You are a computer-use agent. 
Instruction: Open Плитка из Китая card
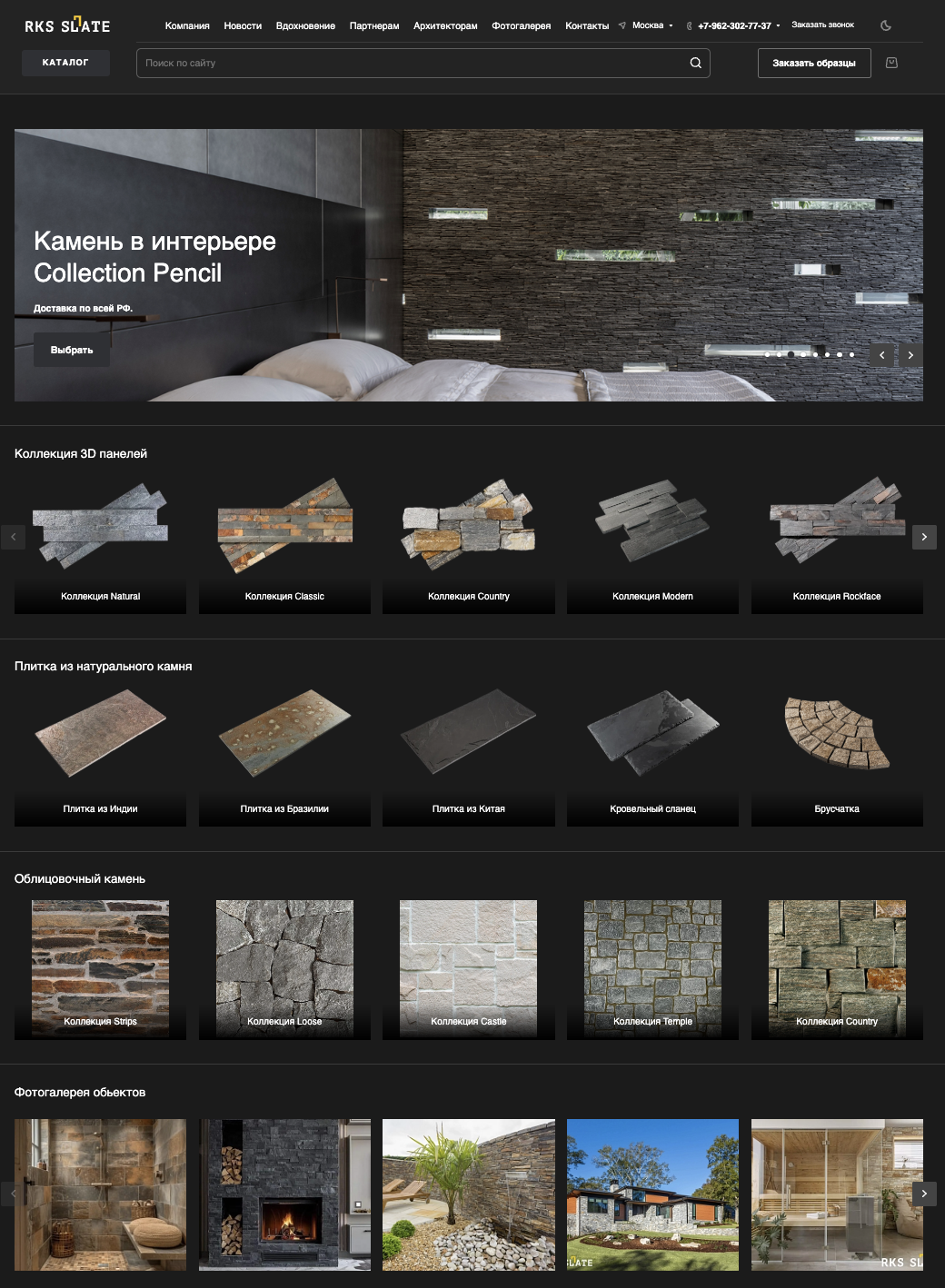click(x=469, y=756)
